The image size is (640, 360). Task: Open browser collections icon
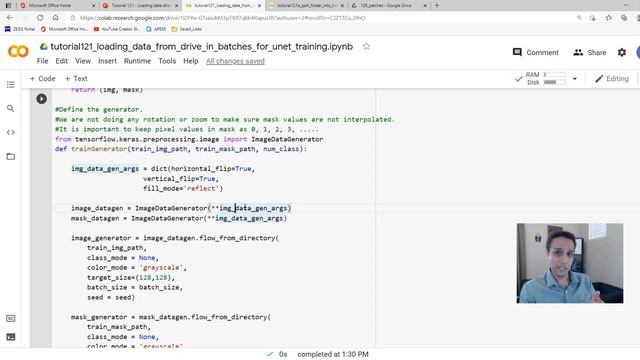point(624,18)
